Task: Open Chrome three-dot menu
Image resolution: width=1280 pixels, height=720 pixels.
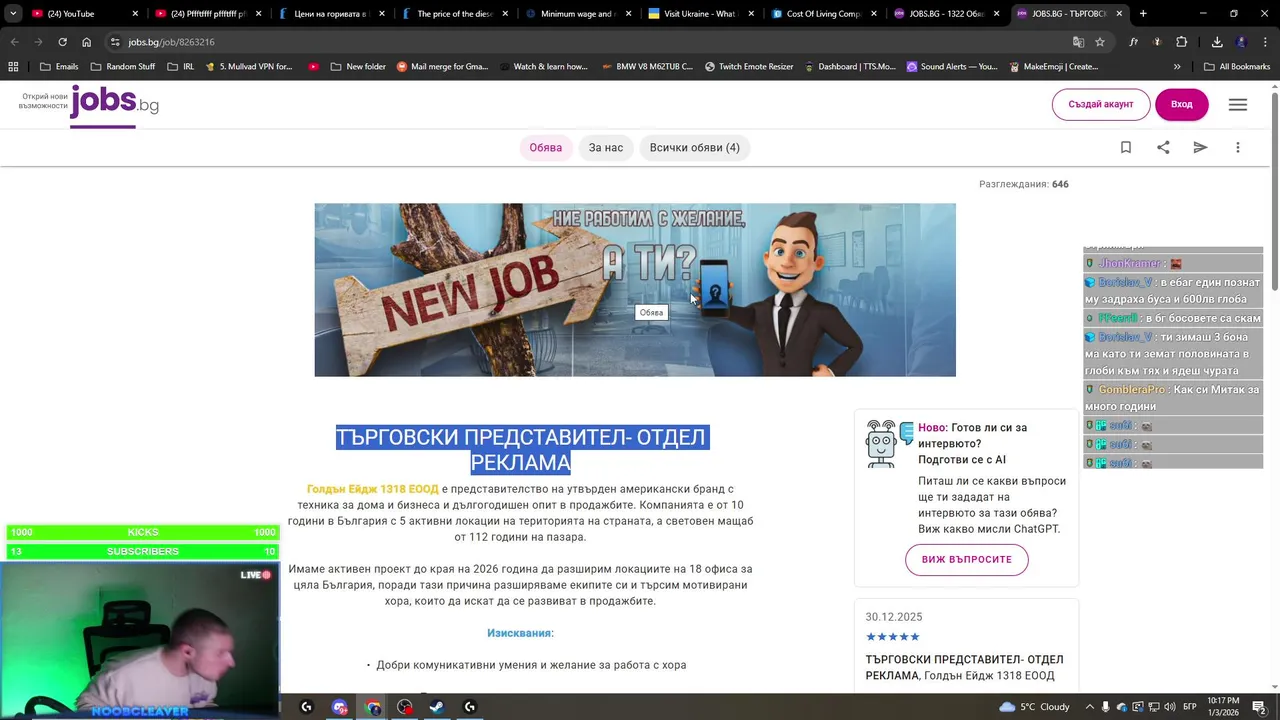Action: 1263,42
